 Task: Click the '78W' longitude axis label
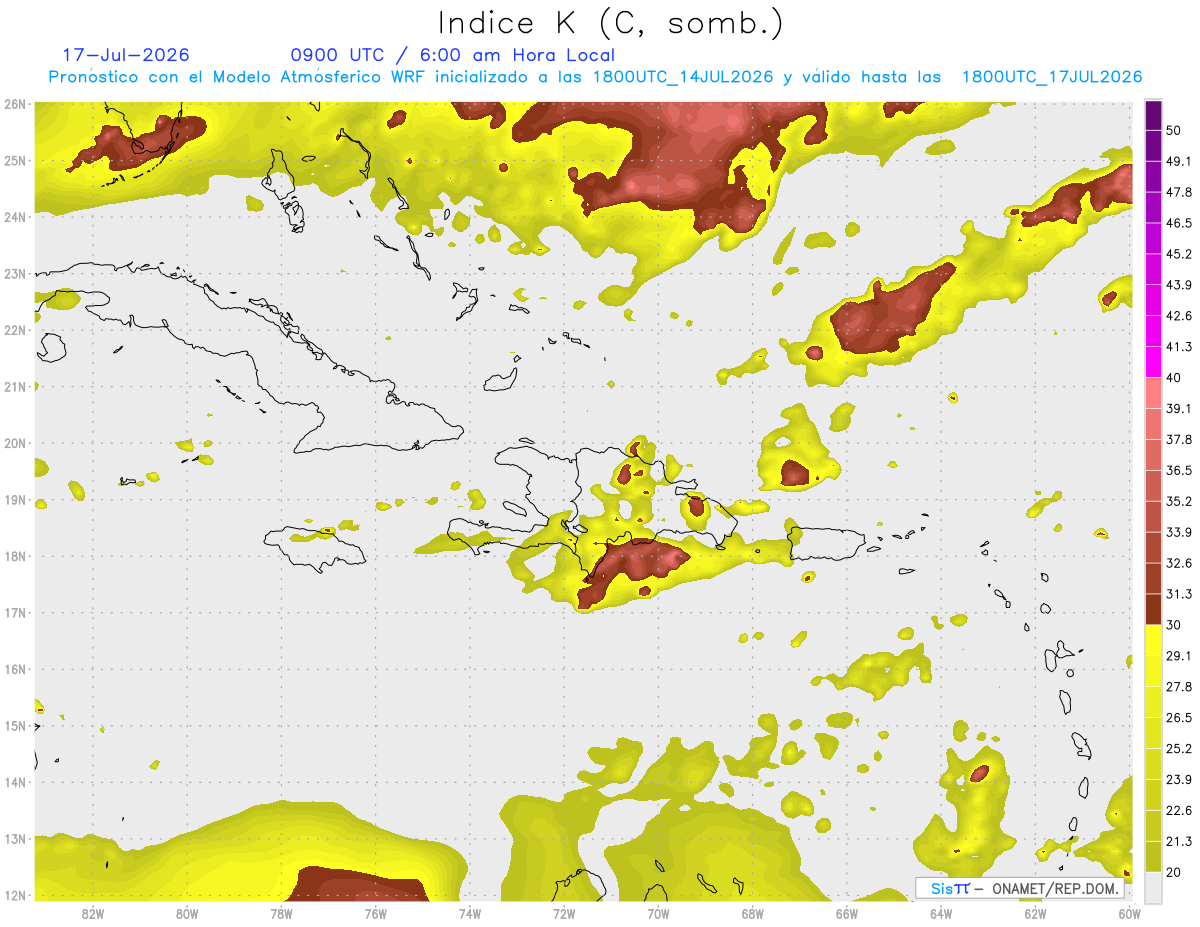tap(281, 913)
